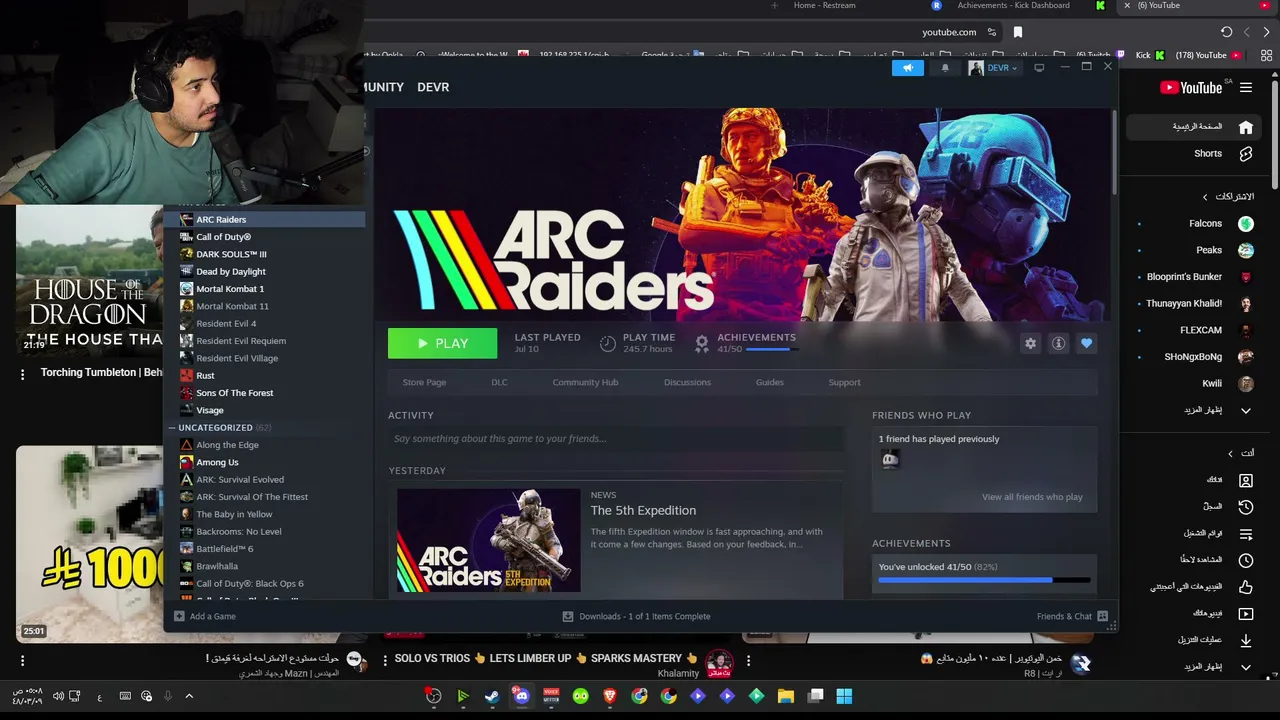Click the activity post input field

tap(616, 438)
